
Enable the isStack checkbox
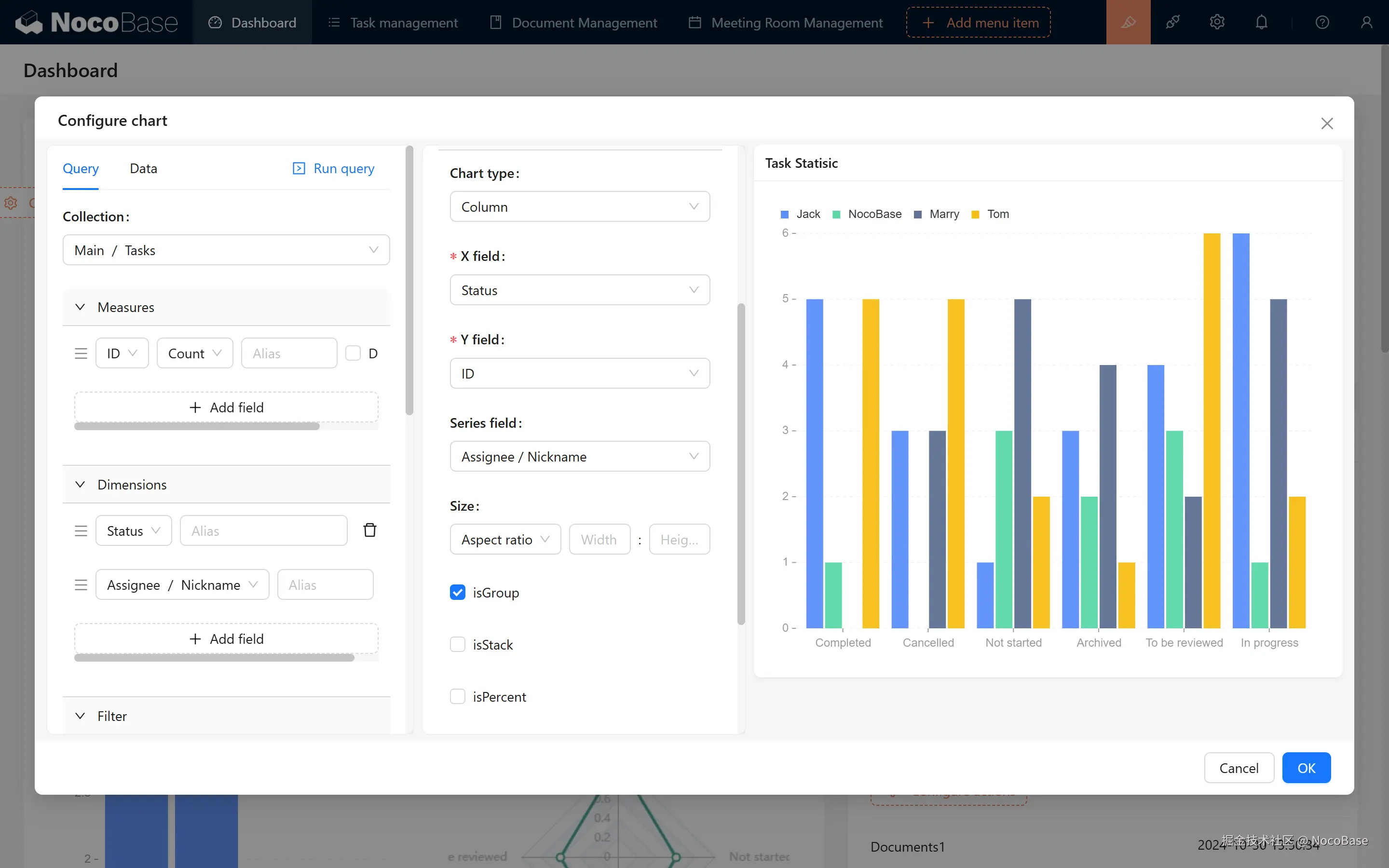click(x=457, y=645)
